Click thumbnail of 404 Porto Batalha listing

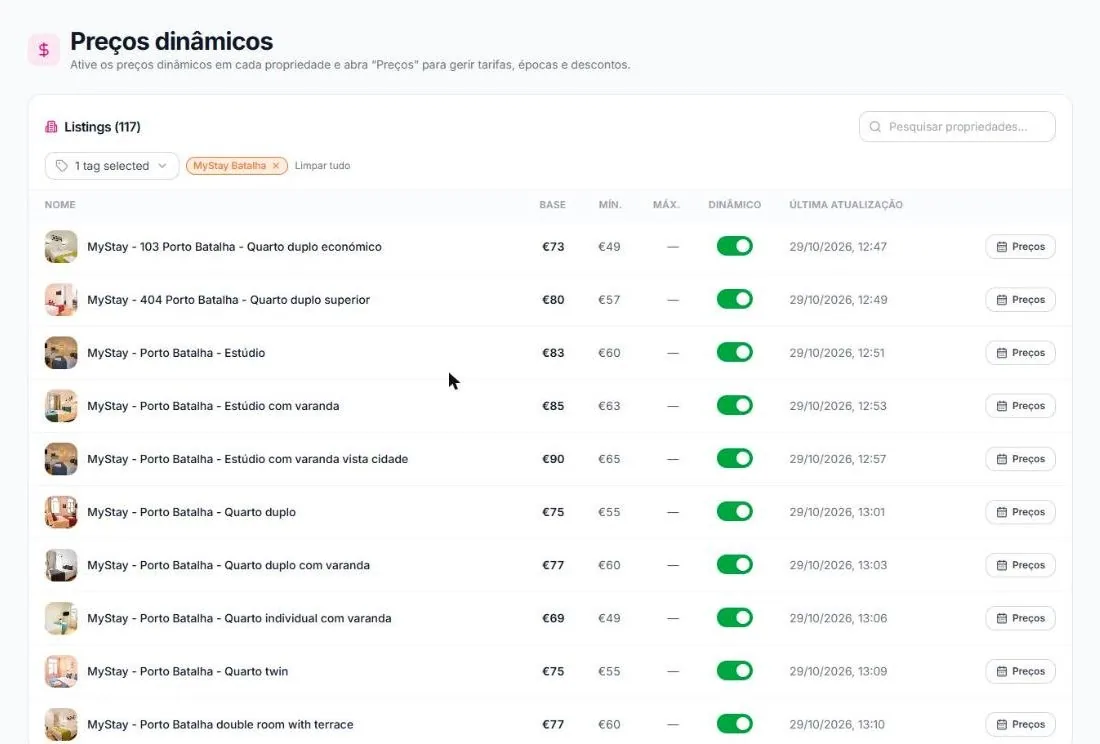pyautogui.click(x=61, y=299)
